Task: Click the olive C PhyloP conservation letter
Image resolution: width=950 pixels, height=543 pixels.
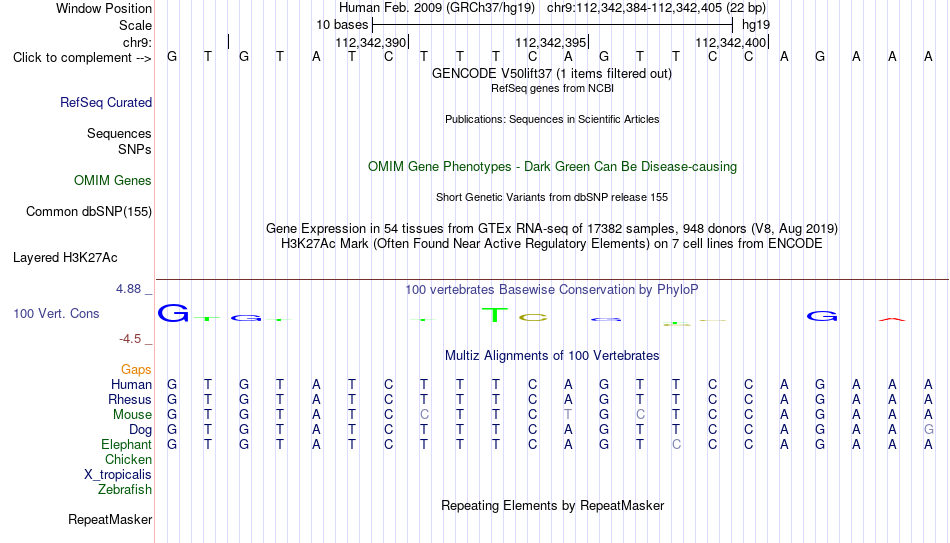Action: coord(533,317)
